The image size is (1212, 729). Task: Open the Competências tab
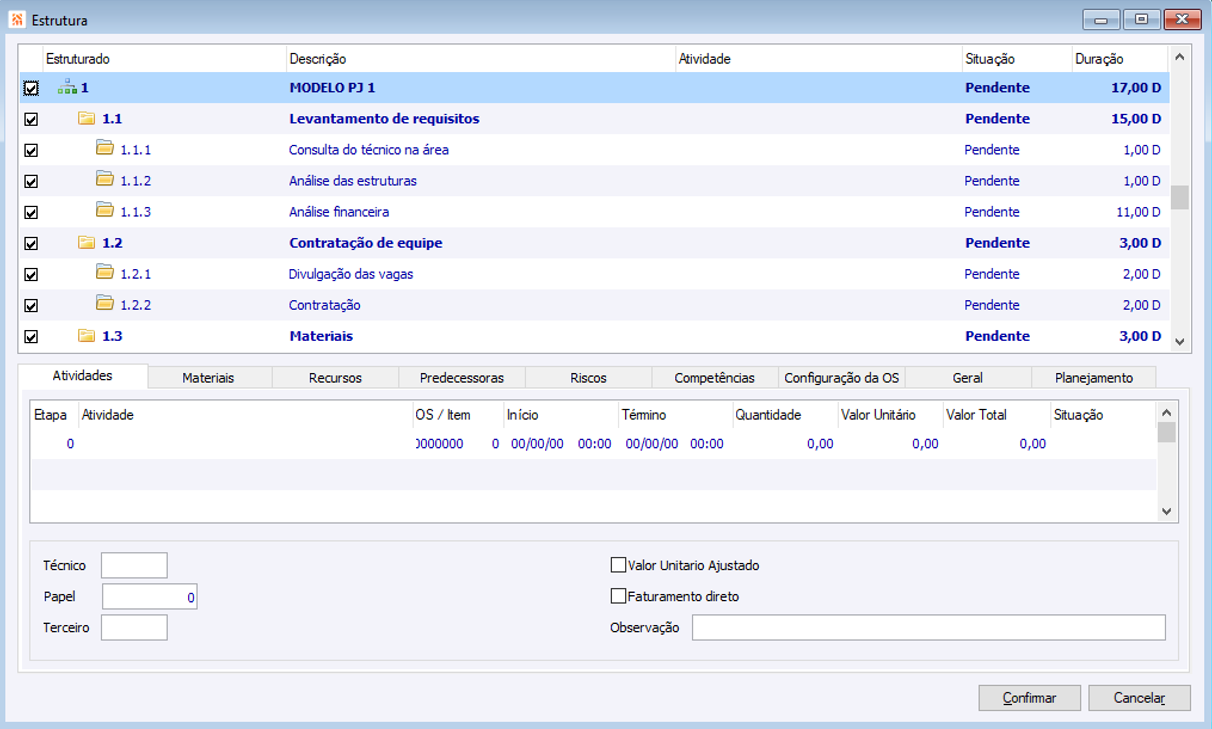[x=714, y=378]
